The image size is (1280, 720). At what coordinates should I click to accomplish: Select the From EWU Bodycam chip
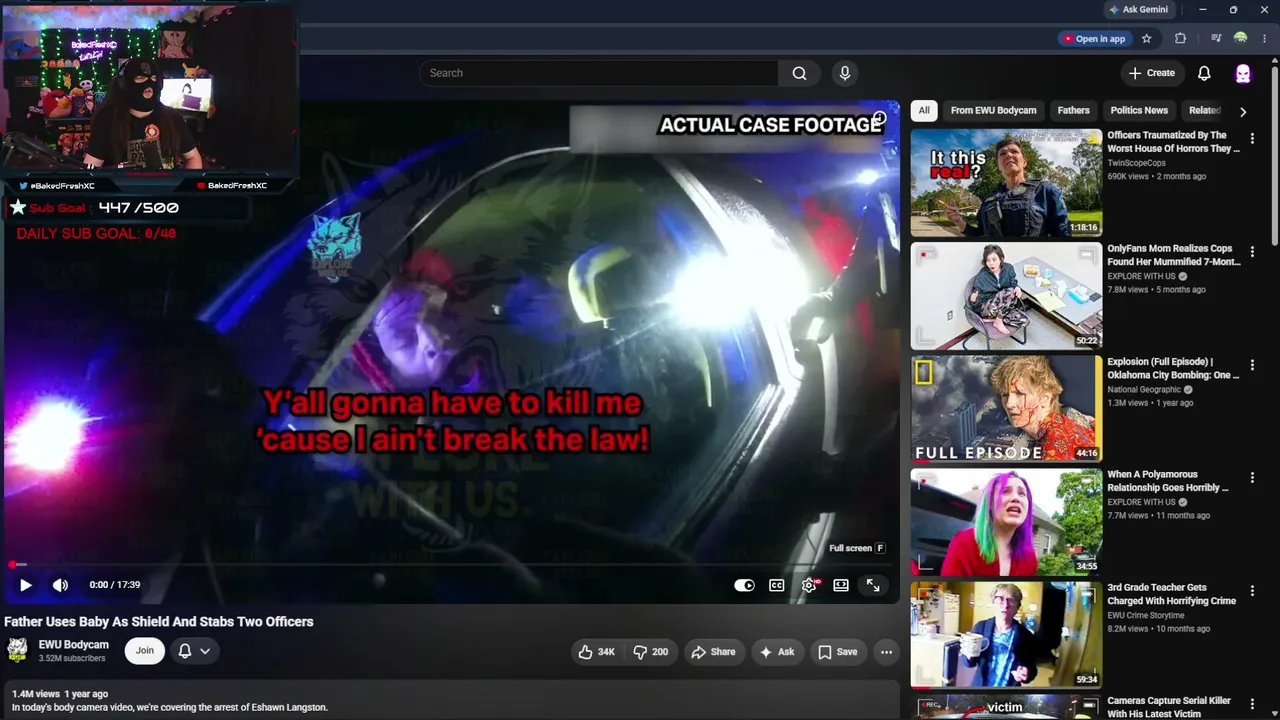pyautogui.click(x=993, y=111)
